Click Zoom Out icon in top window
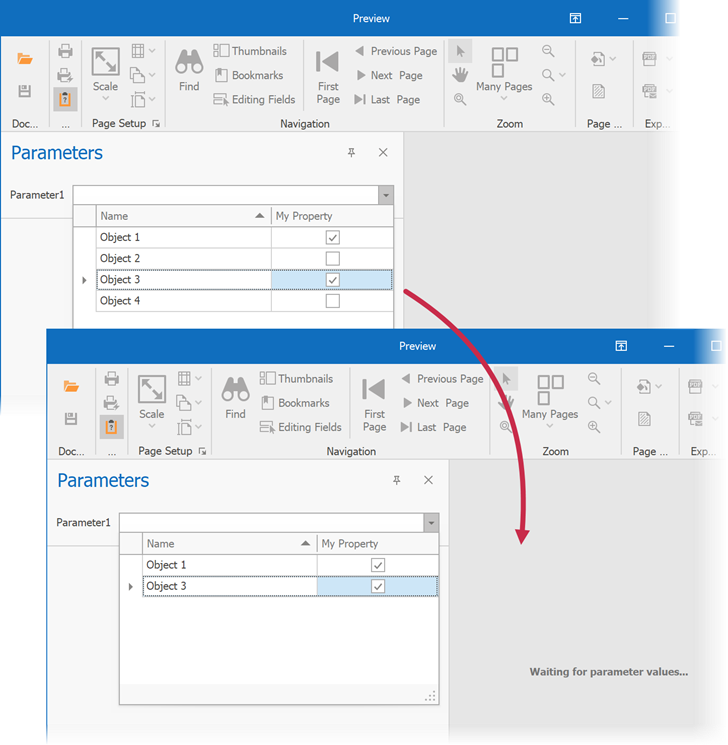 click(x=548, y=51)
